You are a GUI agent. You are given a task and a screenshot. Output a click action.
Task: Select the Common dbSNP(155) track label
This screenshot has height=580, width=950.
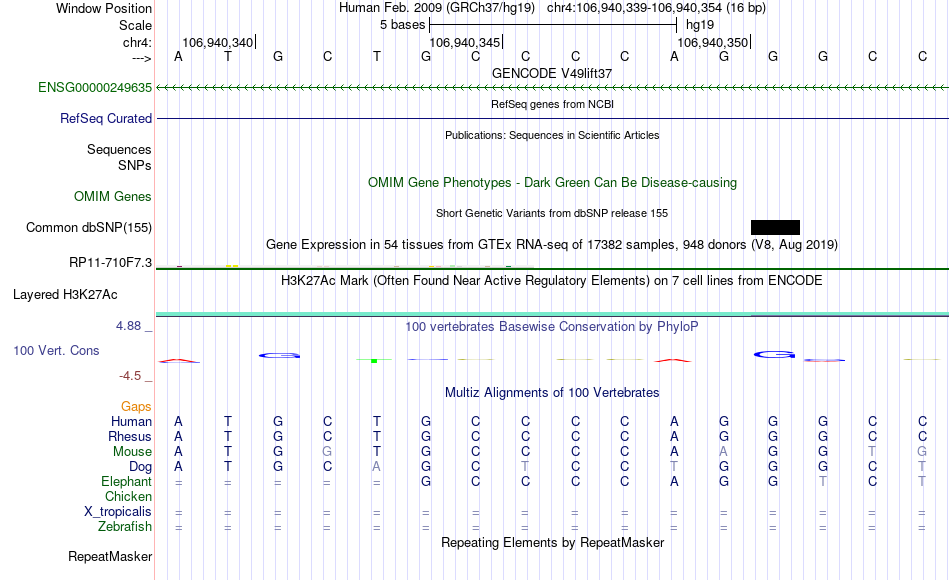tap(88, 227)
